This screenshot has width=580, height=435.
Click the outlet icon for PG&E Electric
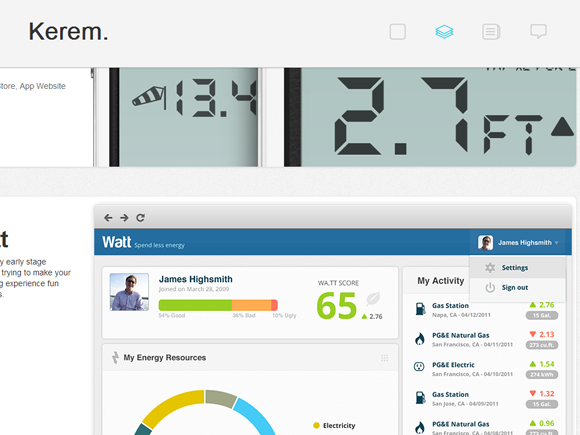point(419,367)
